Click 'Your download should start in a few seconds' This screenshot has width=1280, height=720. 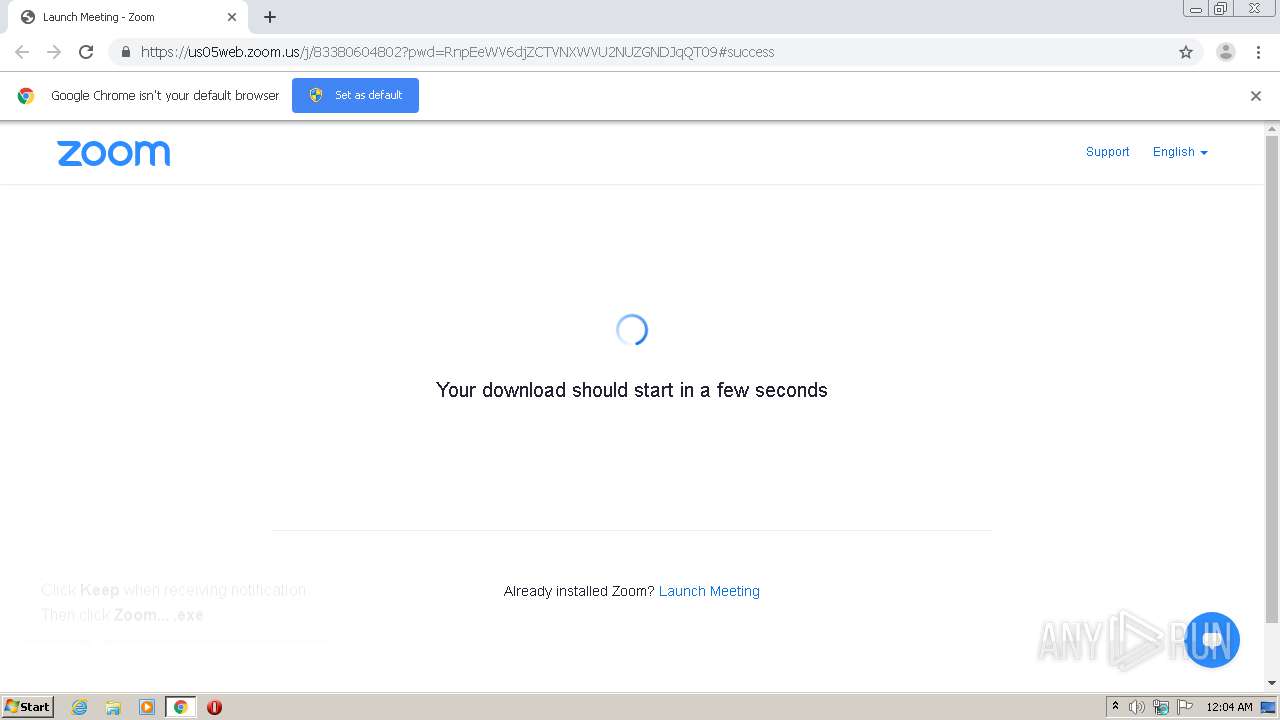click(x=632, y=390)
